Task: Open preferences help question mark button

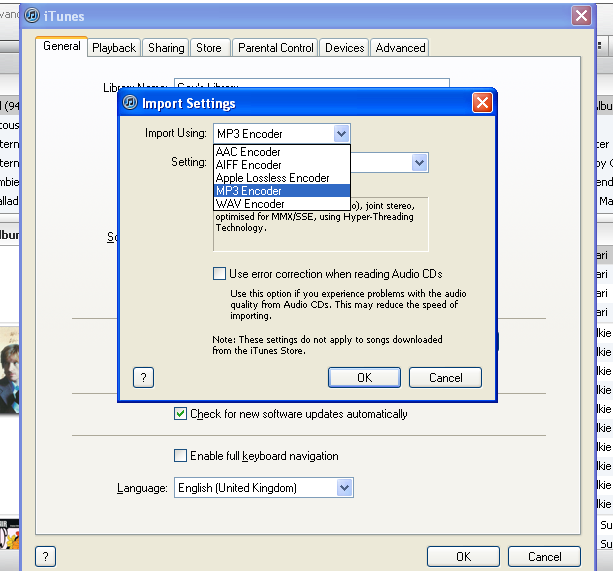Action: (45, 556)
